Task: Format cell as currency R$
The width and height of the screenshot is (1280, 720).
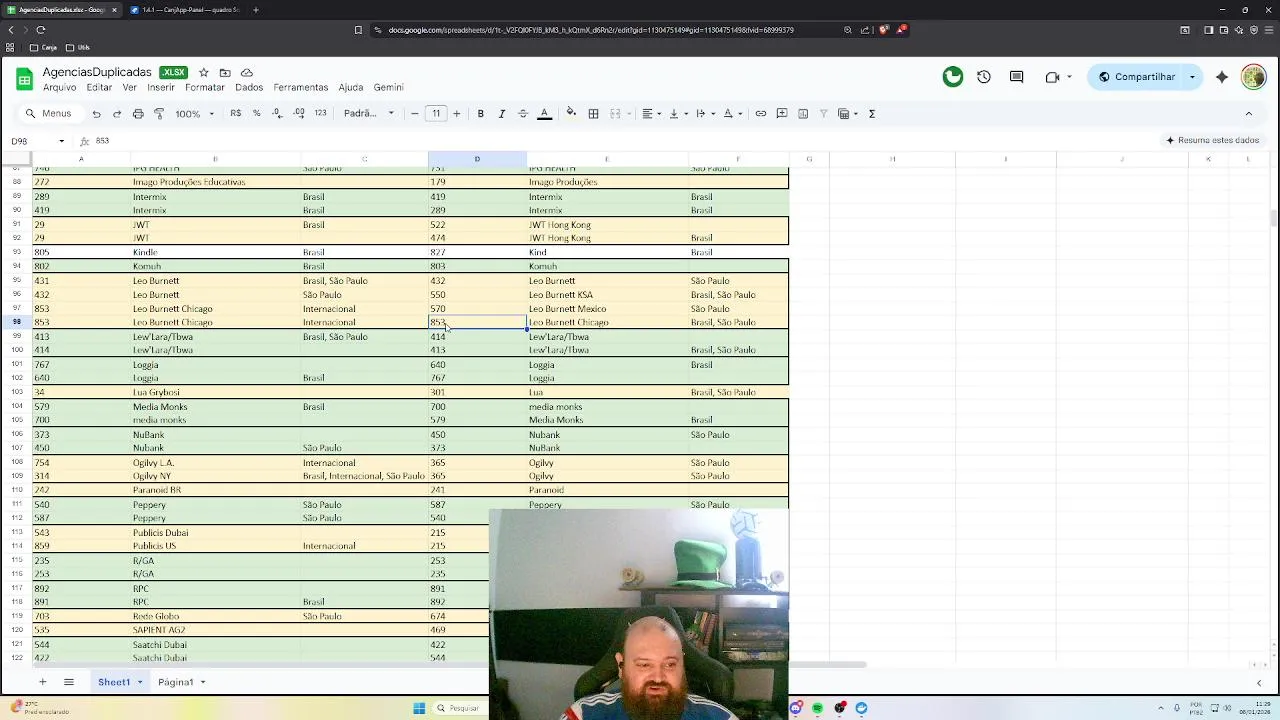Action: coord(236,114)
